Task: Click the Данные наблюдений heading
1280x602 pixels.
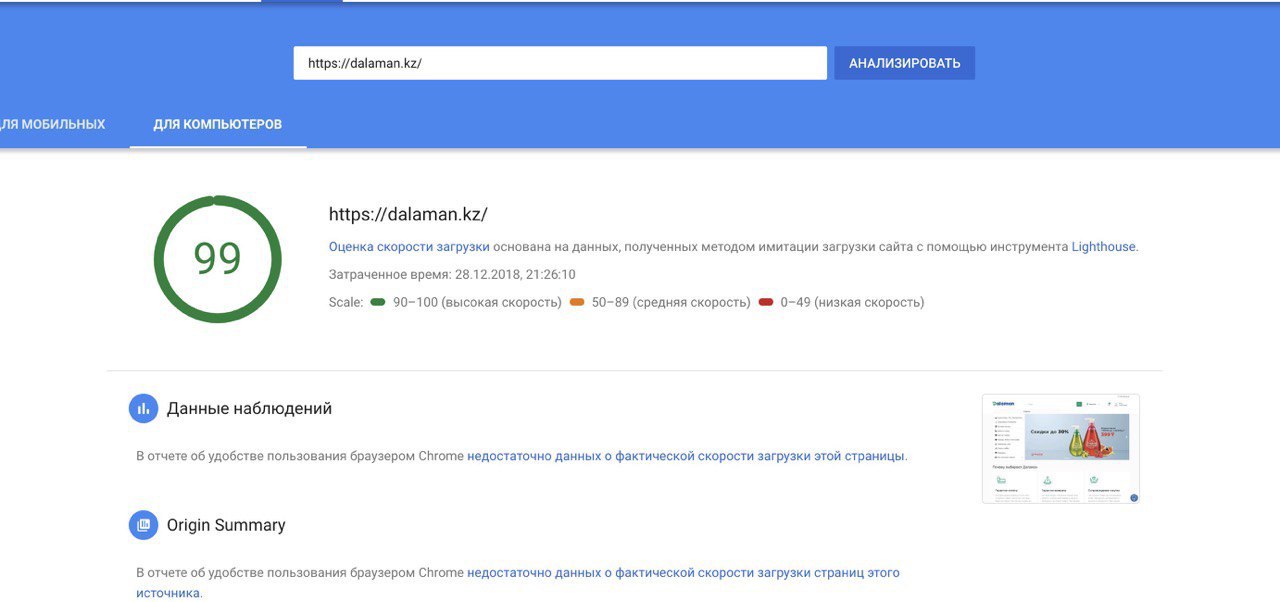Action: click(249, 408)
